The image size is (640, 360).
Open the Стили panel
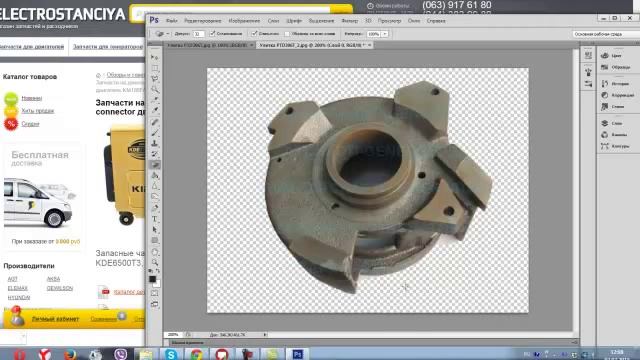(x=613, y=107)
